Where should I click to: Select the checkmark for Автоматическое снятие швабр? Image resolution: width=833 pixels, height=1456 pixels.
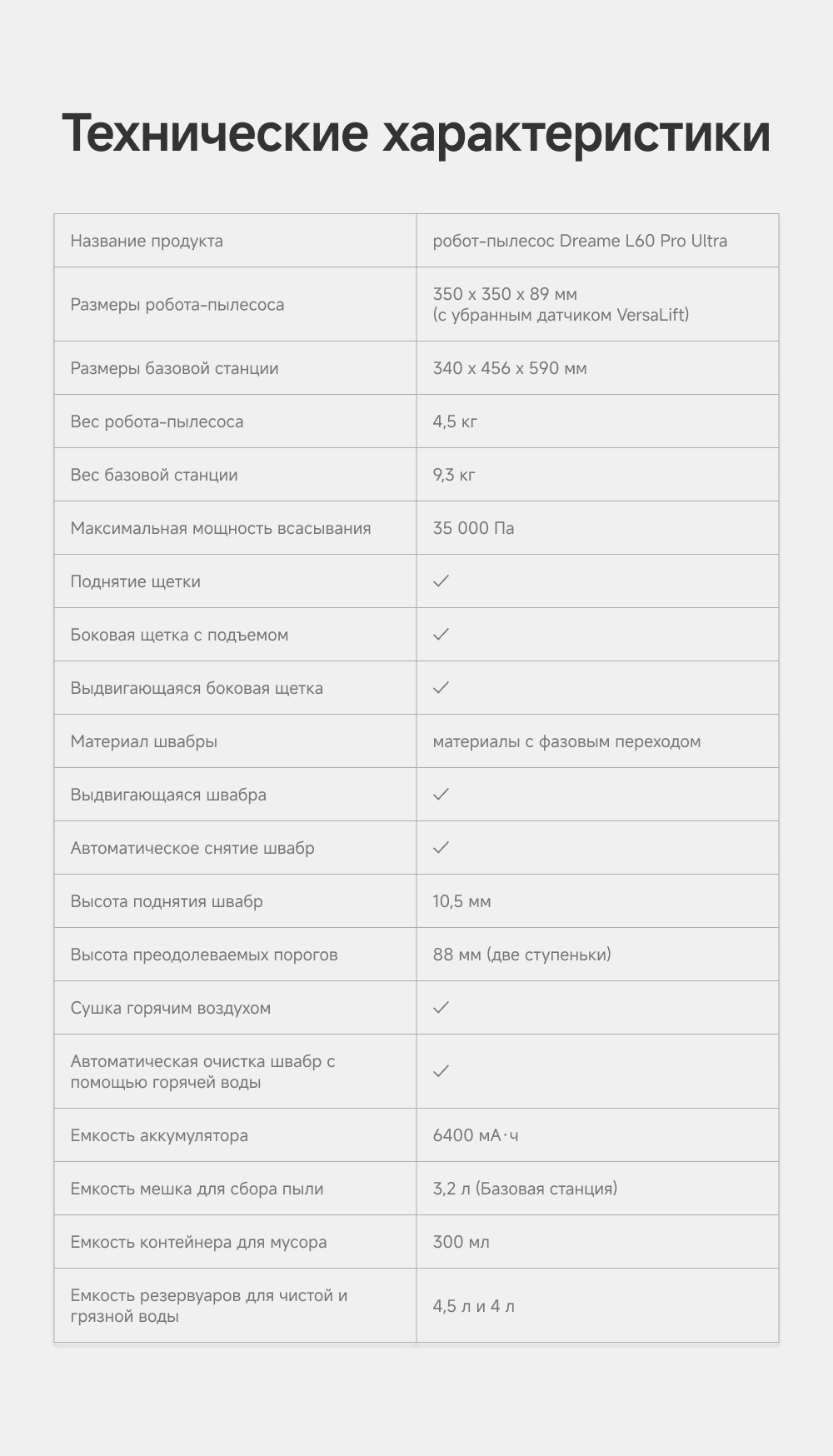[441, 847]
